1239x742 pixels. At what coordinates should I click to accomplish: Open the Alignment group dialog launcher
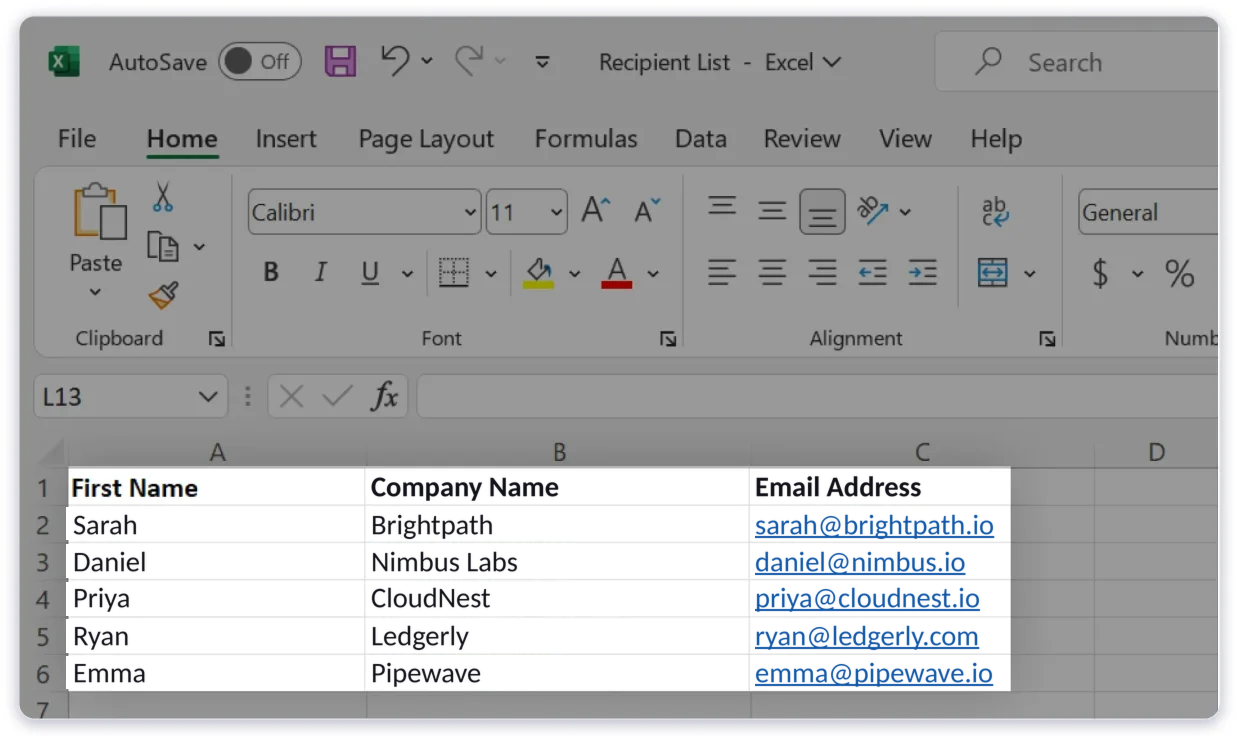(x=1047, y=340)
